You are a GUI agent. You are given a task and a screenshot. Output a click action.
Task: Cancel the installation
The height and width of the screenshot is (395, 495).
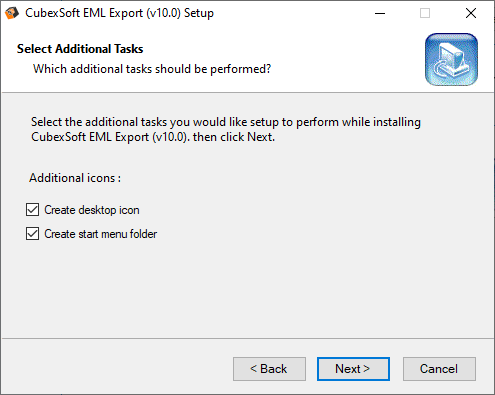coord(439,369)
